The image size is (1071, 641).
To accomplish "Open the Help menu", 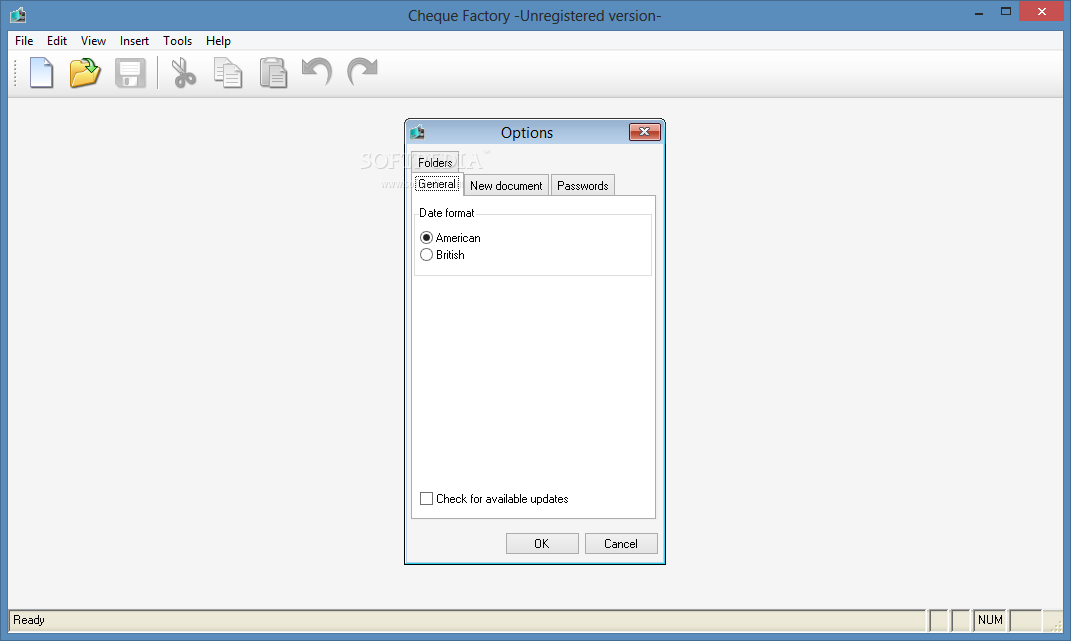I will click(x=218, y=41).
